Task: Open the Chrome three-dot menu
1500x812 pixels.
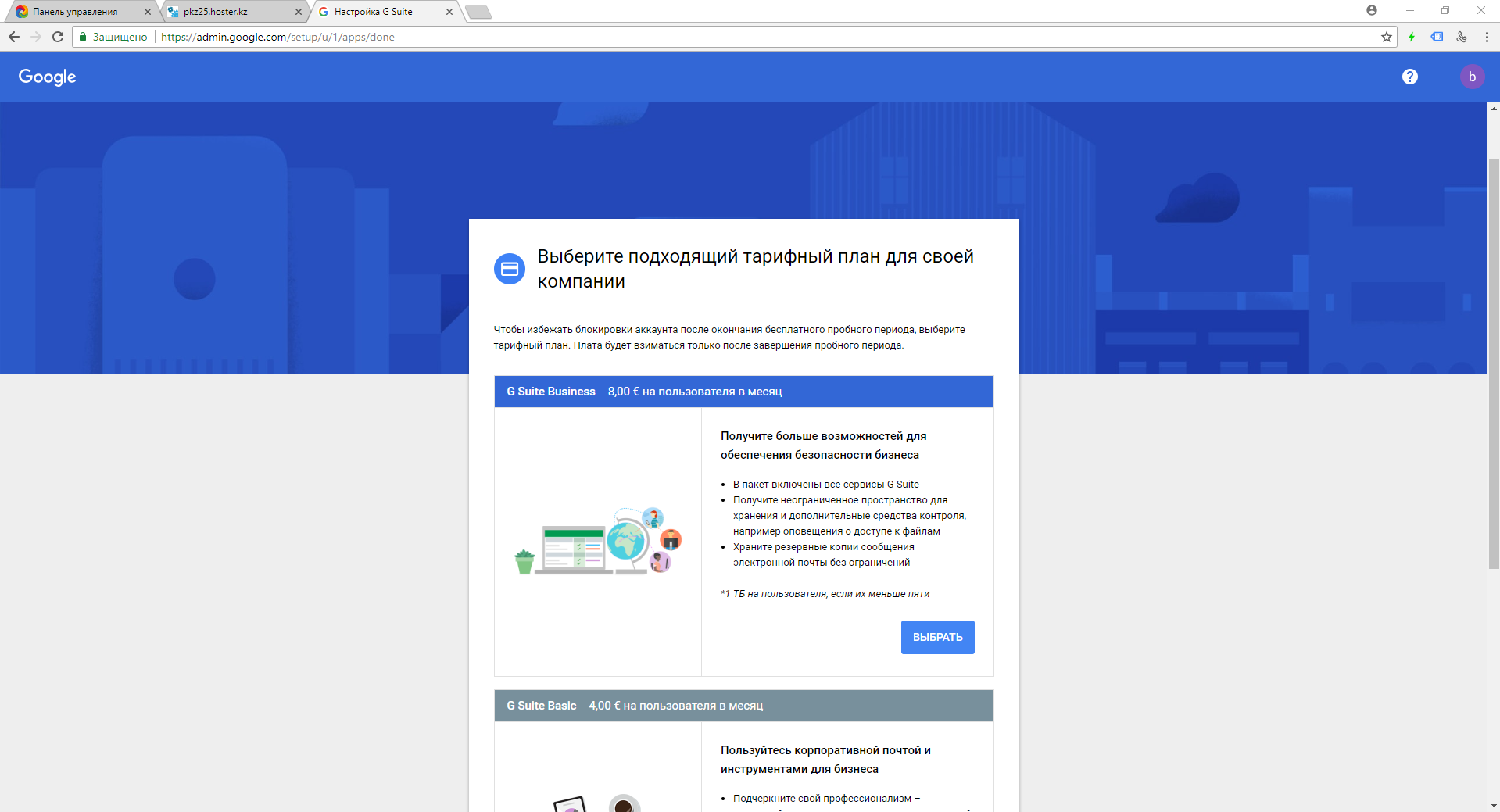Action: click(x=1487, y=37)
